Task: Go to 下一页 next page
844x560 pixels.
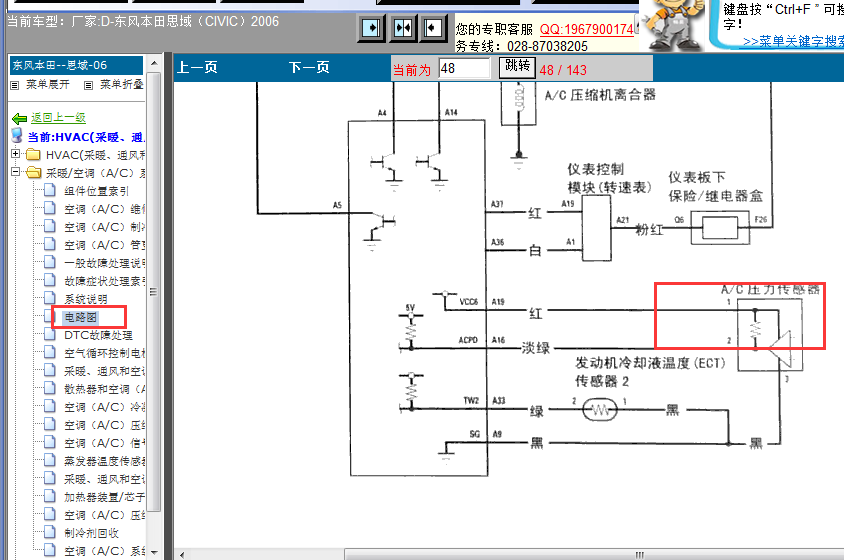Action: coord(309,67)
